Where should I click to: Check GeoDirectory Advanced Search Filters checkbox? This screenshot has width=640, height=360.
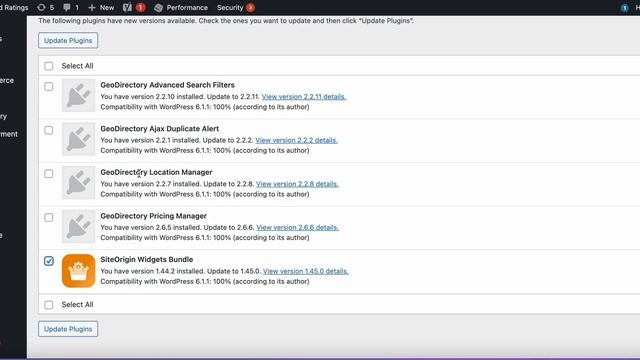click(49, 87)
